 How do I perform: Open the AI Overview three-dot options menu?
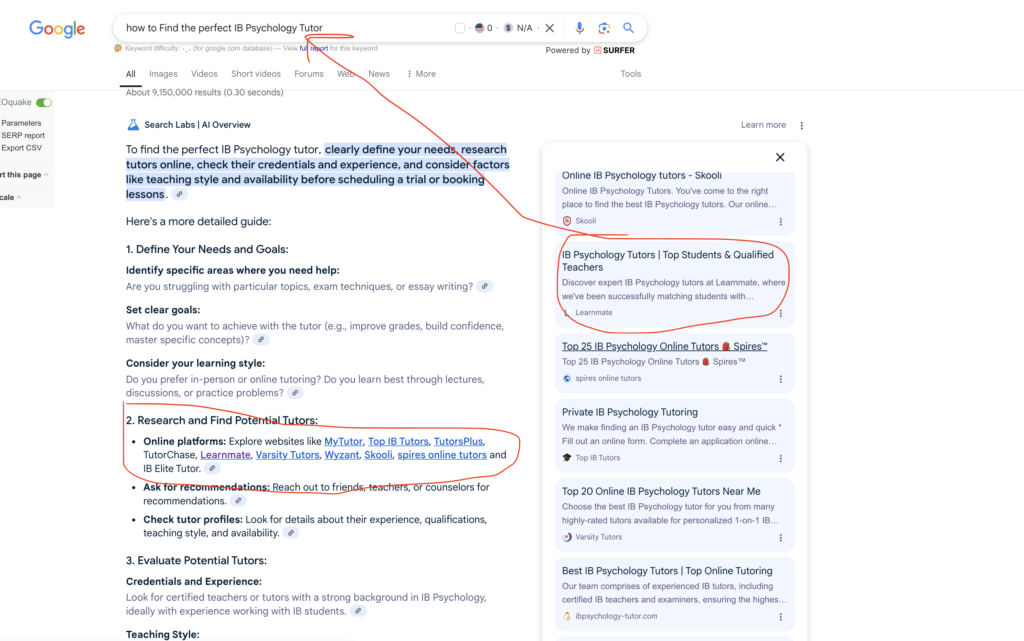(801, 125)
